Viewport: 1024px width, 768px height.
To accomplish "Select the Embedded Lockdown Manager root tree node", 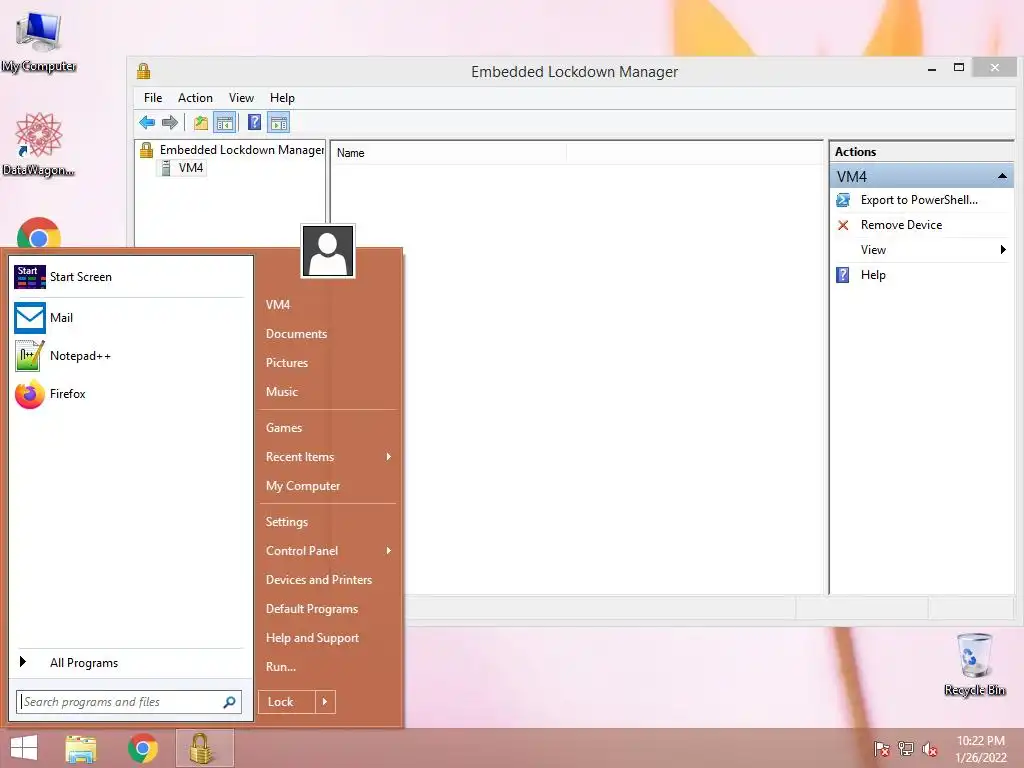I will click(242, 150).
